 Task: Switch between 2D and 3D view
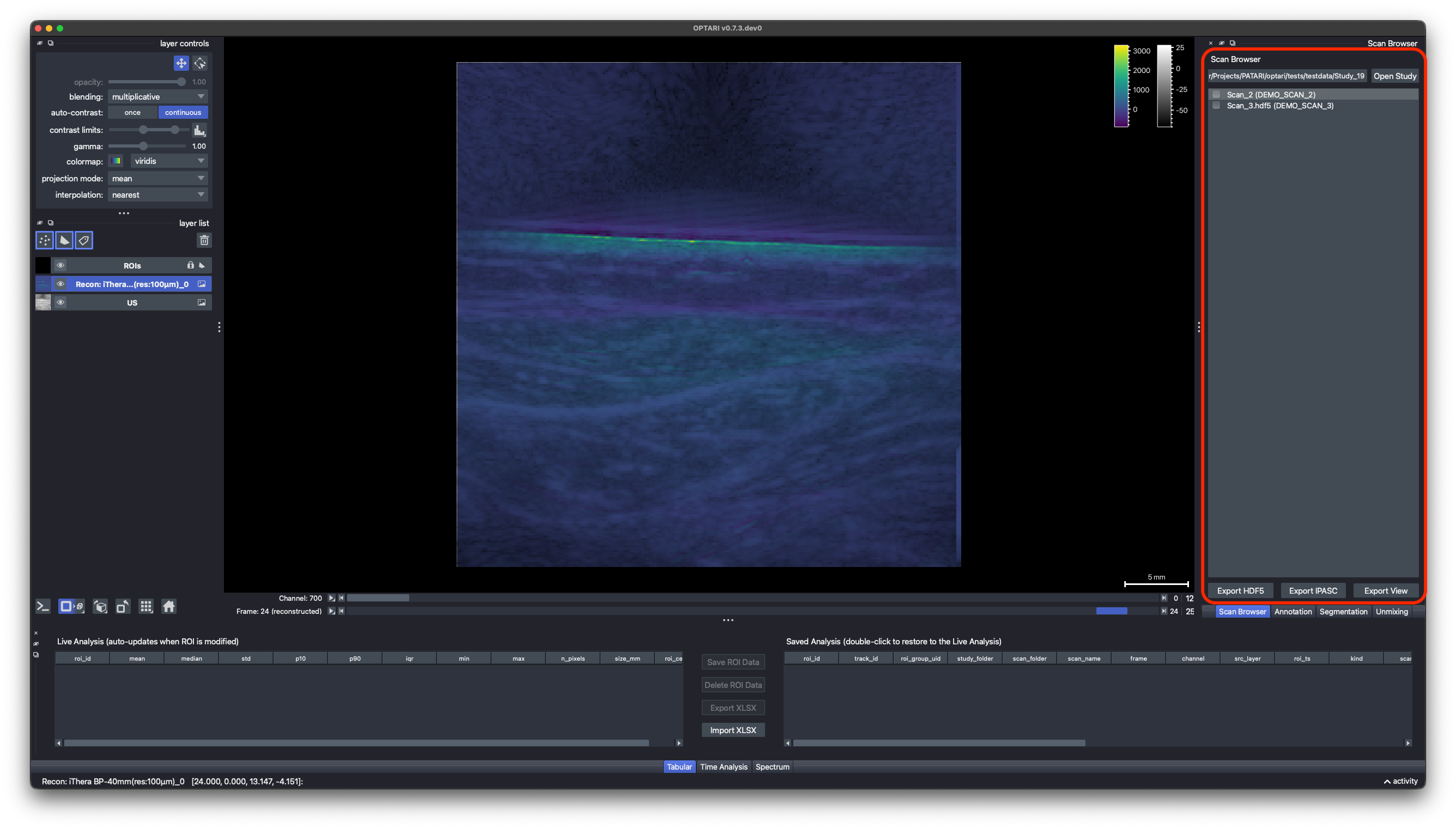[x=72, y=606]
